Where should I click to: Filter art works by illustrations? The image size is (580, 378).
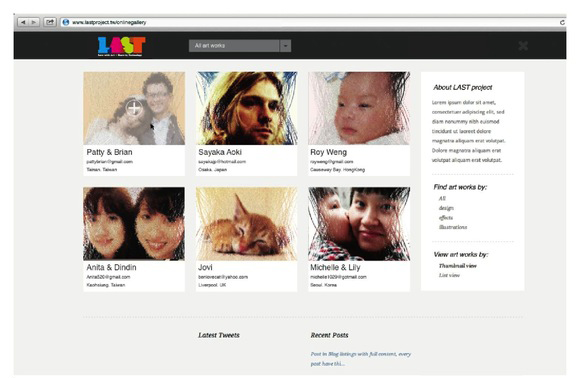453,227
